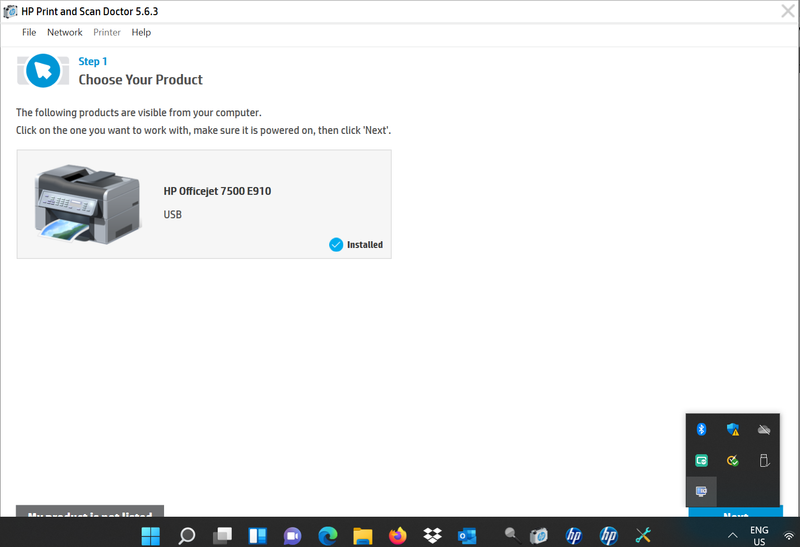This screenshot has height=547, width=800.
Task: Click the green screen-share tray icon
Action: tap(702, 461)
